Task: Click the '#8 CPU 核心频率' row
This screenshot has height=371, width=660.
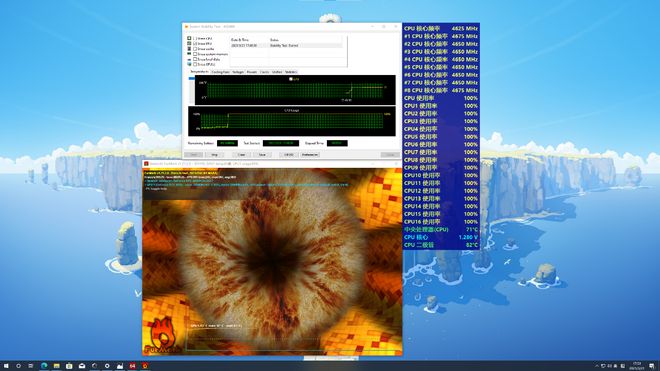Action: pos(441,90)
